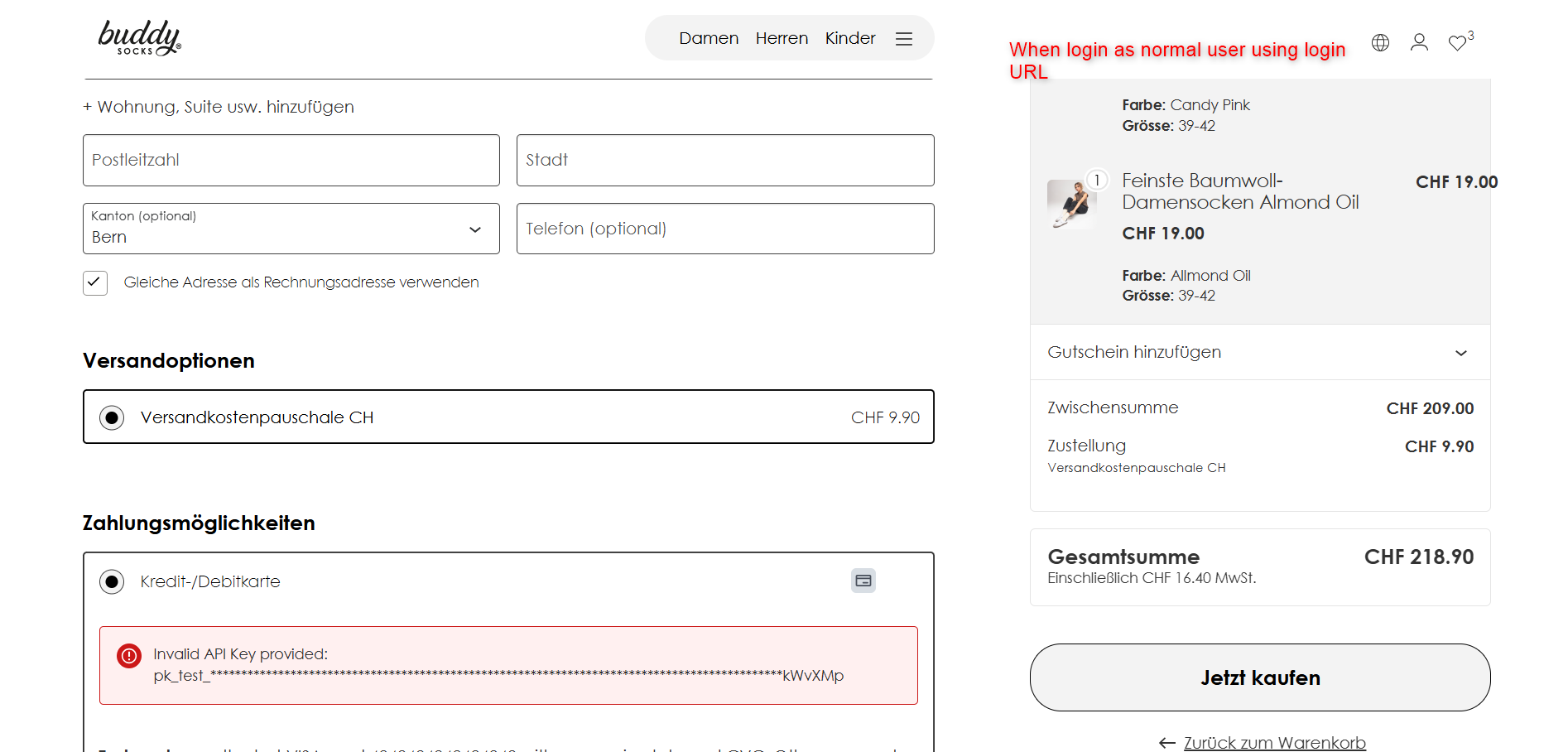Select the Versandkostenpauschale CH radio button
1568x752 pixels.
click(112, 417)
